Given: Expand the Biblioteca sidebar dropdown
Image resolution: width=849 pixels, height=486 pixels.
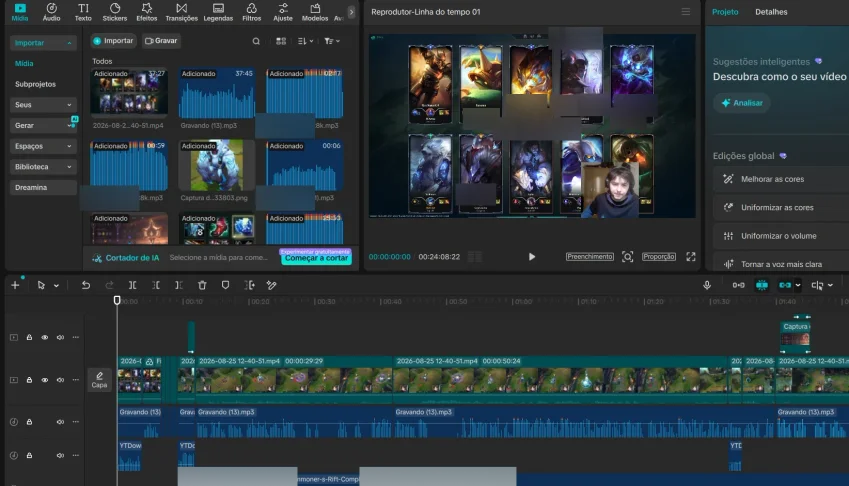Looking at the screenshot, I should (x=69, y=167).
